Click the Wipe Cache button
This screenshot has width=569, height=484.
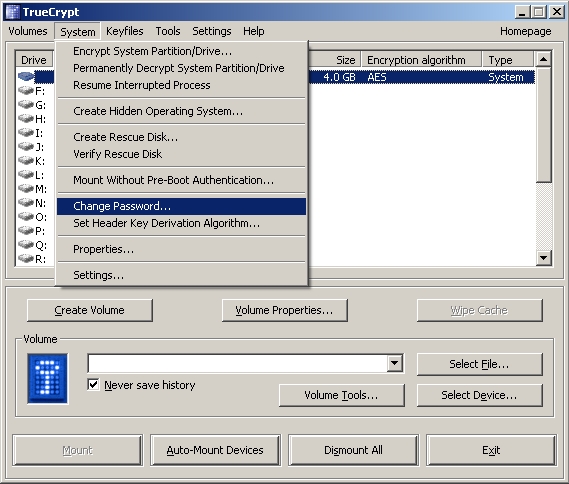(x=479, y=310)
